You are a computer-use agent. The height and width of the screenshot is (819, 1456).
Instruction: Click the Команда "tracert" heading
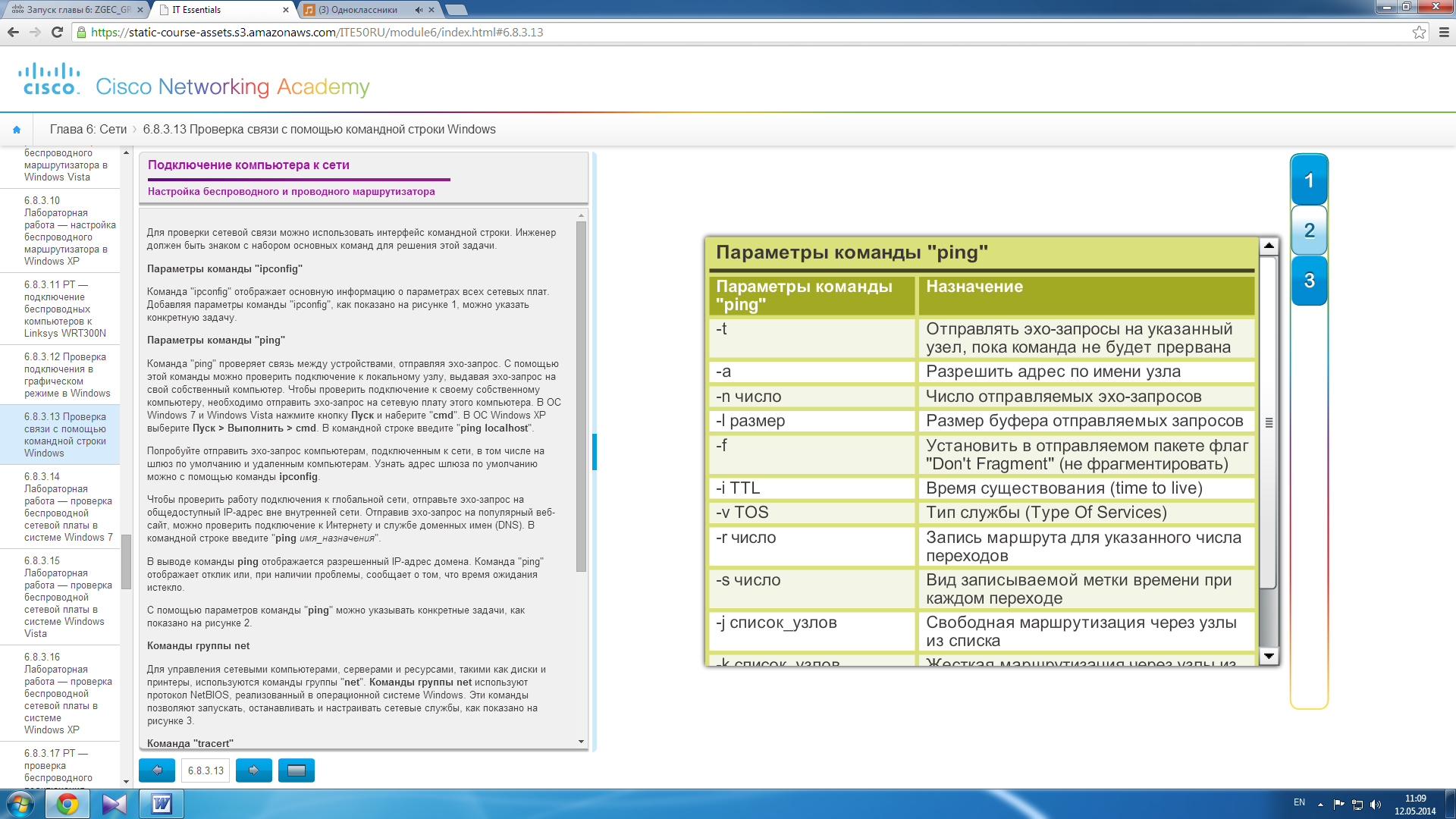click(190, 743)
